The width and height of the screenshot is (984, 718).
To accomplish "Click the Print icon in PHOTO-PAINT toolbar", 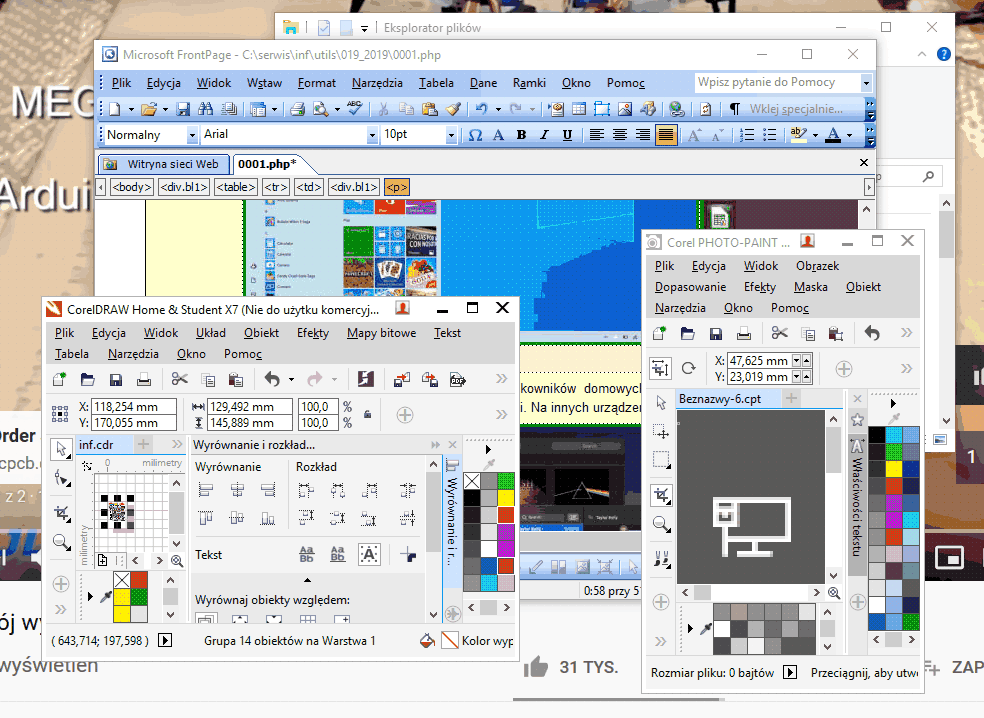I will click(x=744, y=334).
